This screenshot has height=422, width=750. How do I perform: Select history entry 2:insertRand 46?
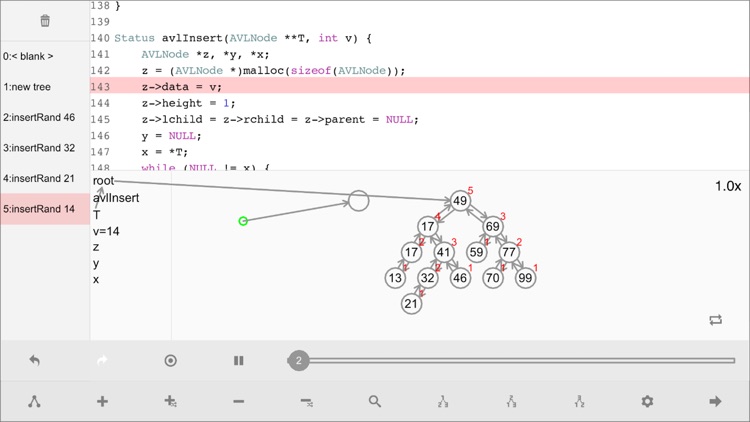45,117
